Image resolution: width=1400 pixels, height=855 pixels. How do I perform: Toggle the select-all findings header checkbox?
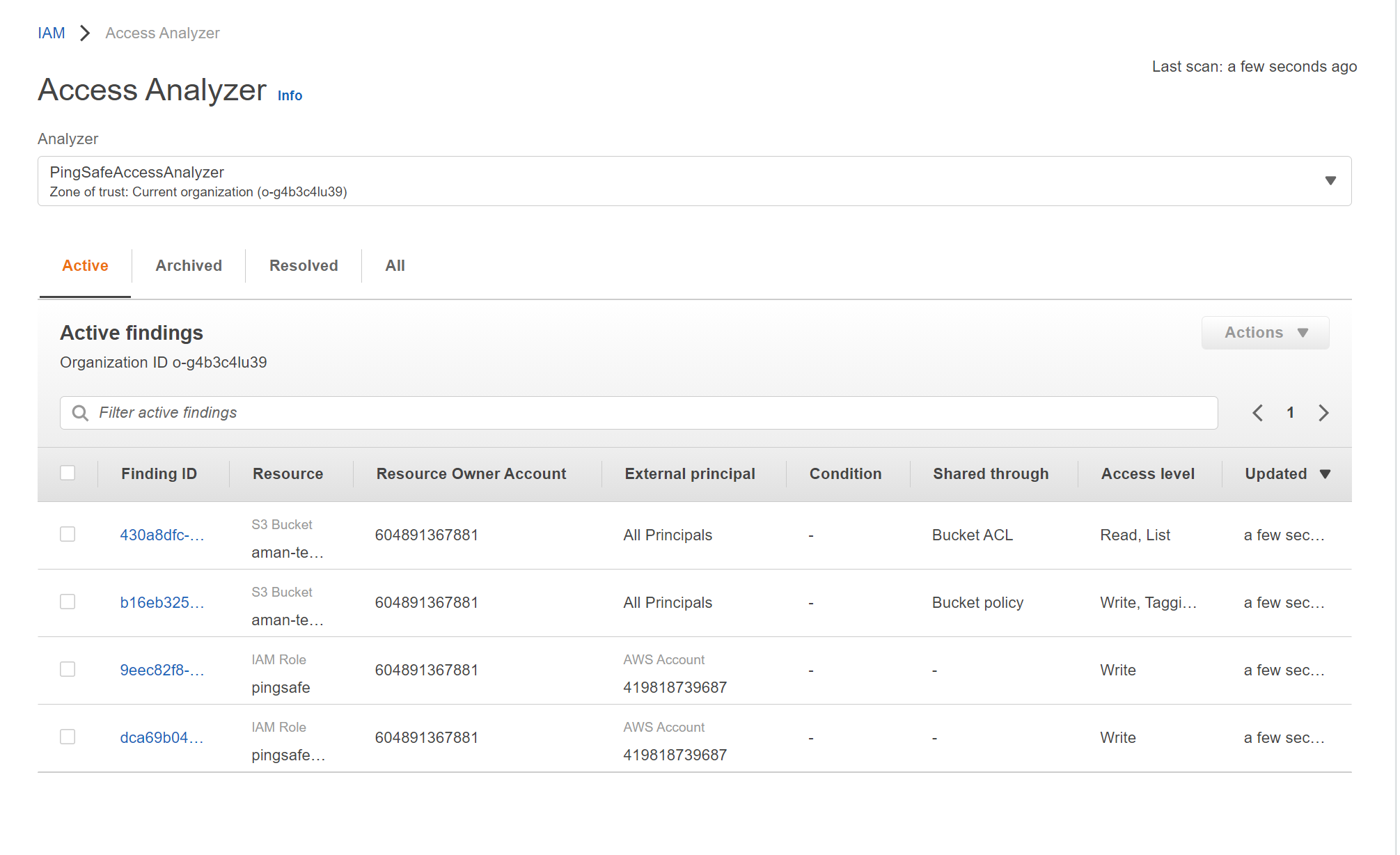click(68, 473)
